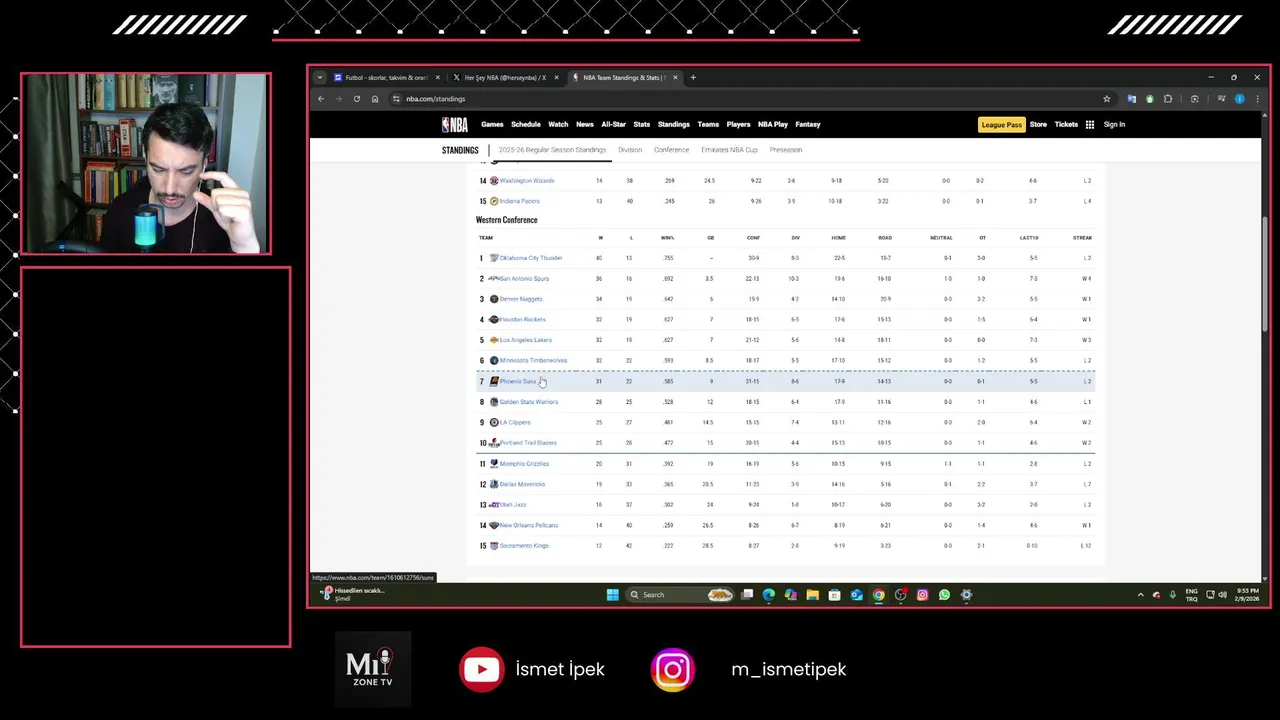
Task: Open the Players menu item
Action: point(739,125)
